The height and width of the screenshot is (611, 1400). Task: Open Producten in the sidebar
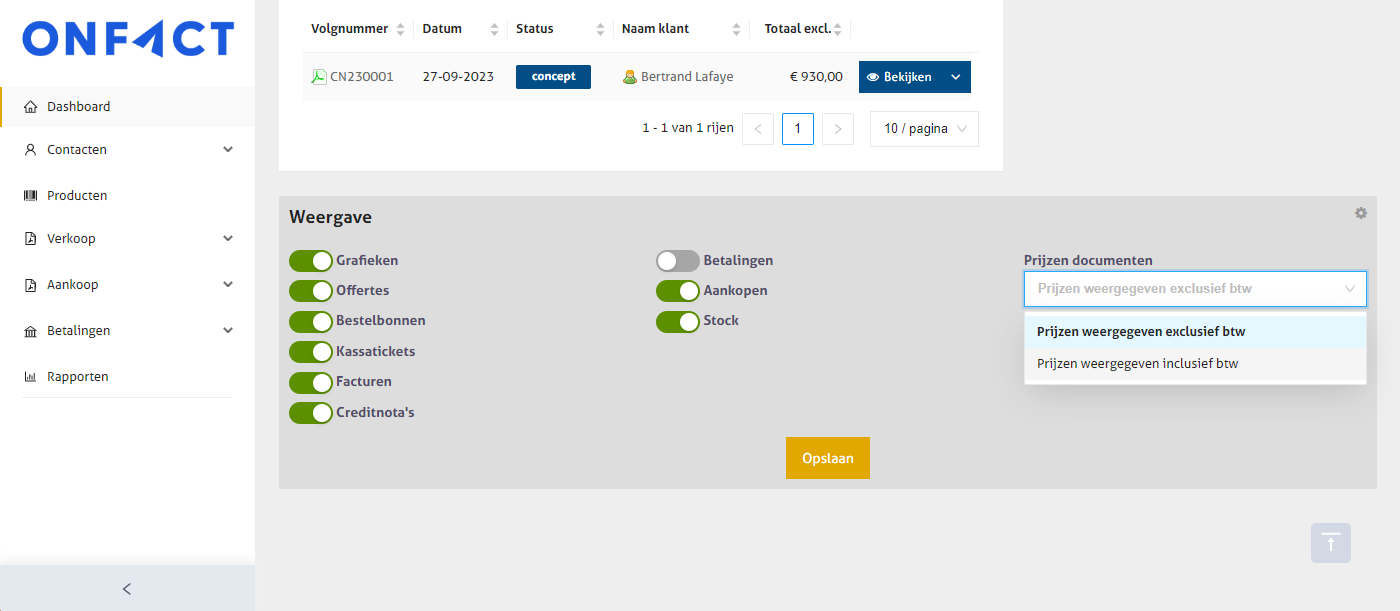click(x=77, y=196)
